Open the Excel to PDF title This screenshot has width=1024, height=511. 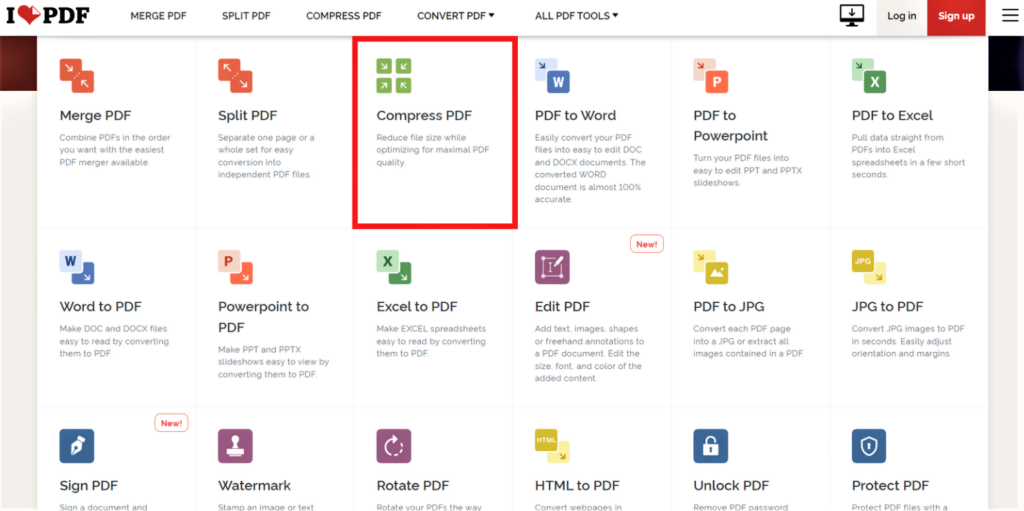pos(417,306)
